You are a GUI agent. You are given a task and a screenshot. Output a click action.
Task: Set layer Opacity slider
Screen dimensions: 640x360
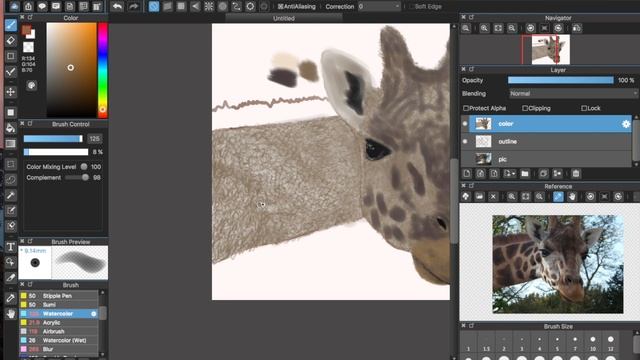(x=560, y=80)
